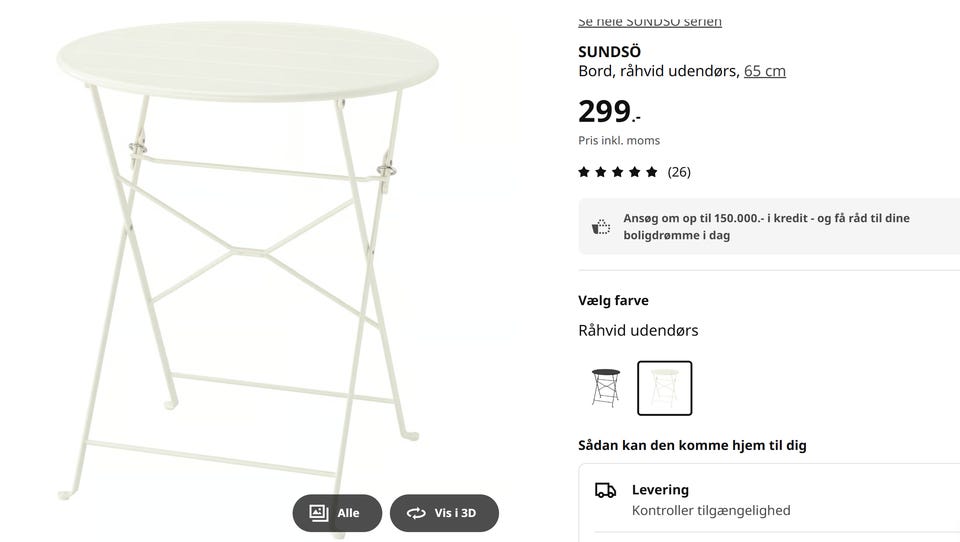Click the Råhvid udendørs selected color label

638,330
